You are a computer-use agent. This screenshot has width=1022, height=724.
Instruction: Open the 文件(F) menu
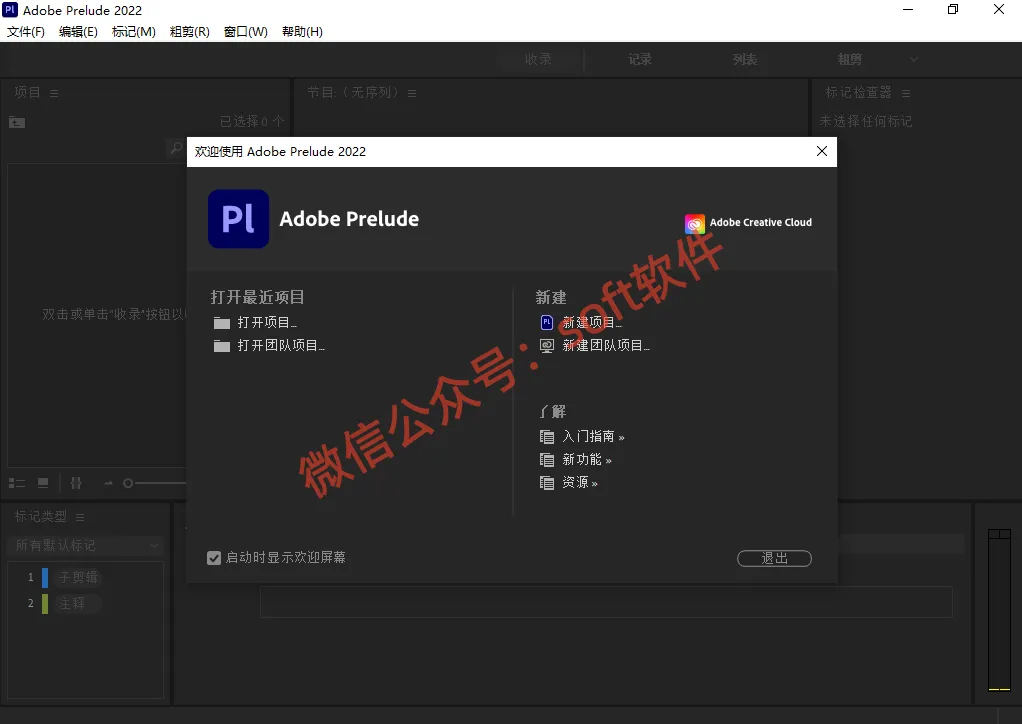(25, 32)
